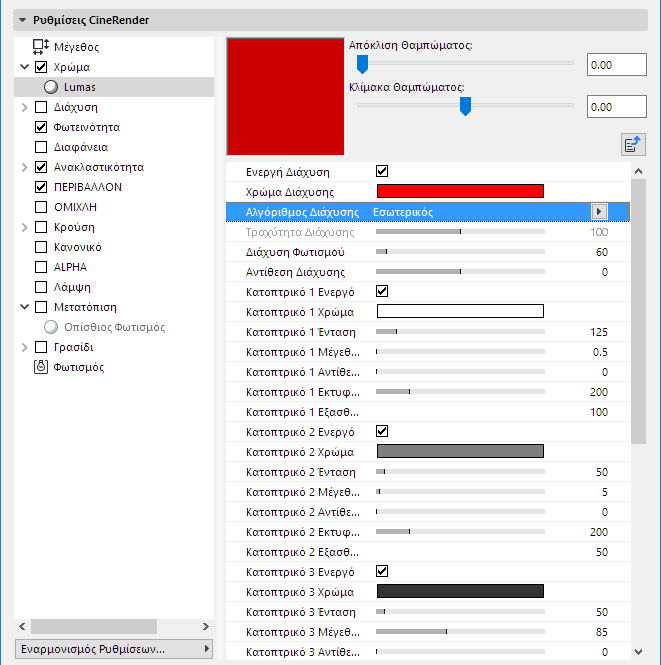Screen dimensions: 661x665
Task: Click the channel tree scroll right arrow
Action: pyautogui.click(x=206, y=626)
